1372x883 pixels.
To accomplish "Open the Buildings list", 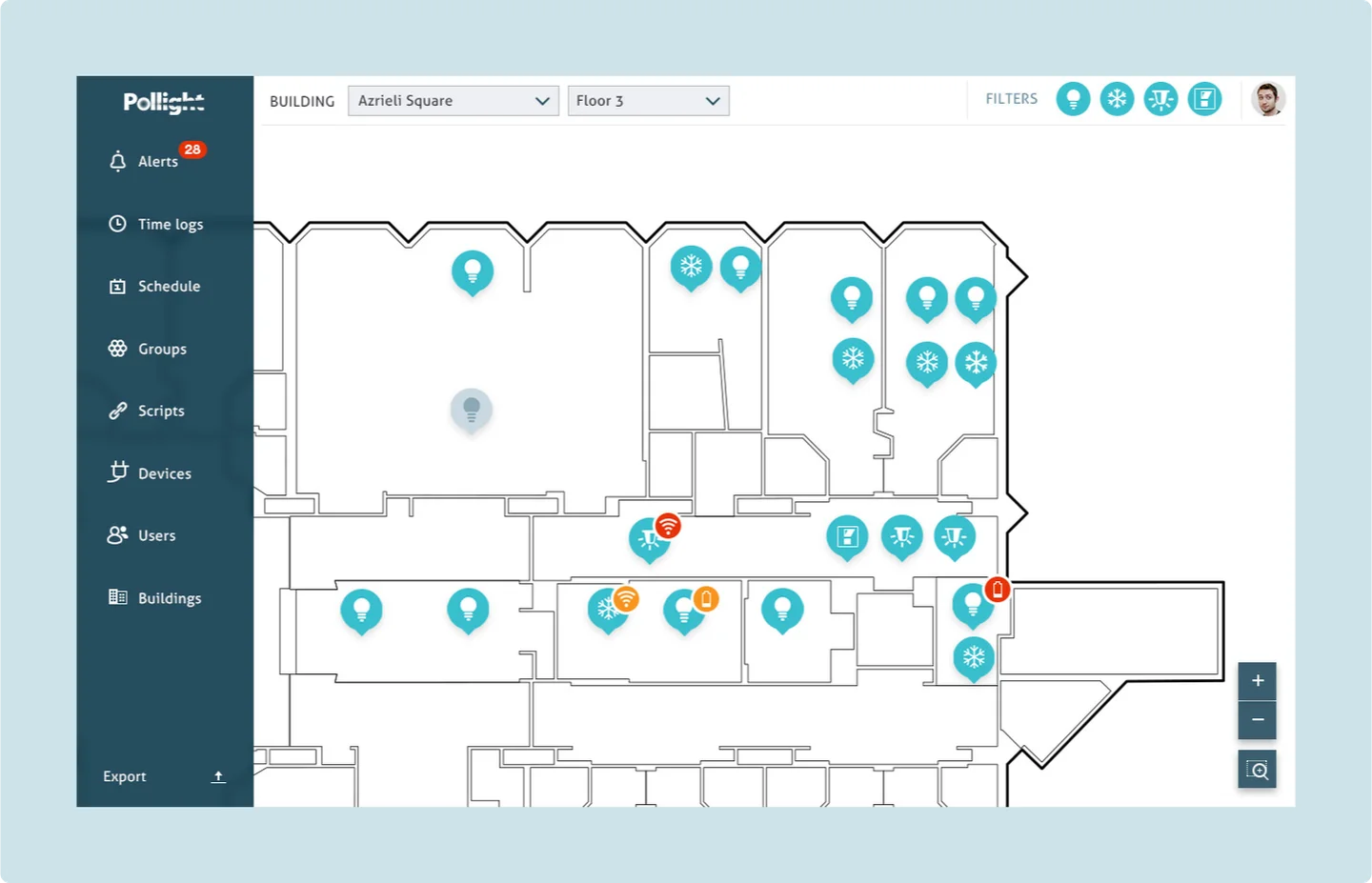I will (155, 597).
